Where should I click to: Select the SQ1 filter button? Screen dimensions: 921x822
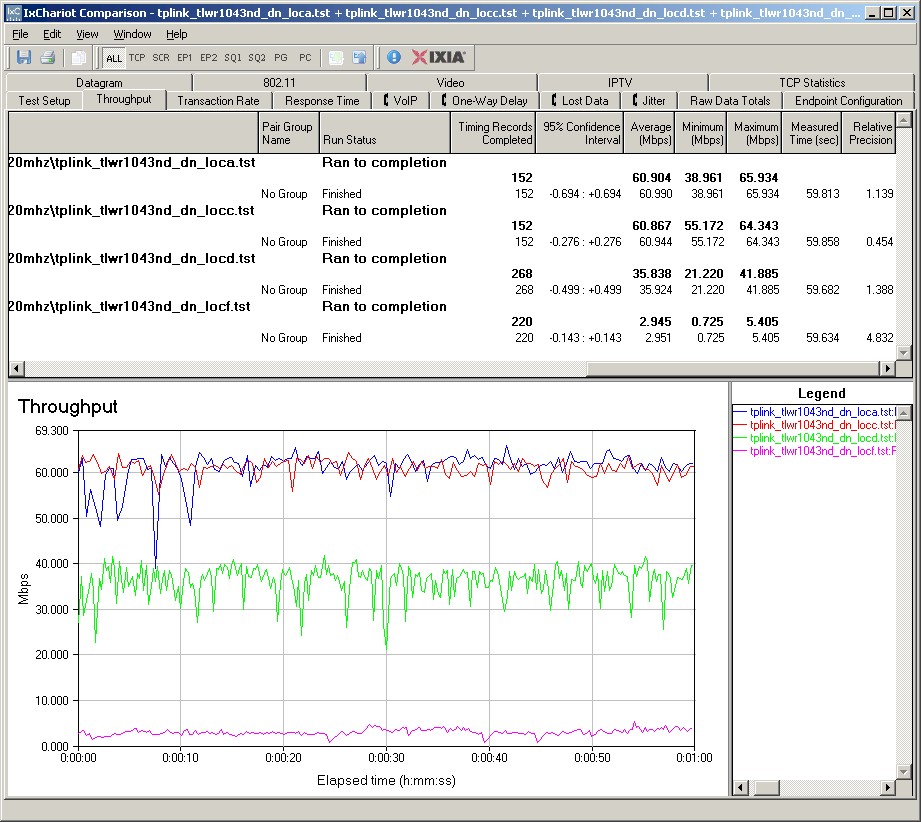click(x=233, y=58)
